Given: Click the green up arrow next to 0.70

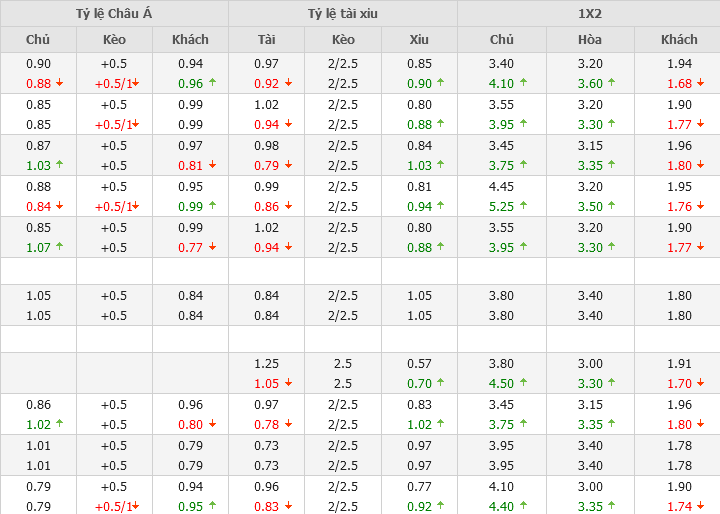Looking at the screenshot, I should [441, 383].
